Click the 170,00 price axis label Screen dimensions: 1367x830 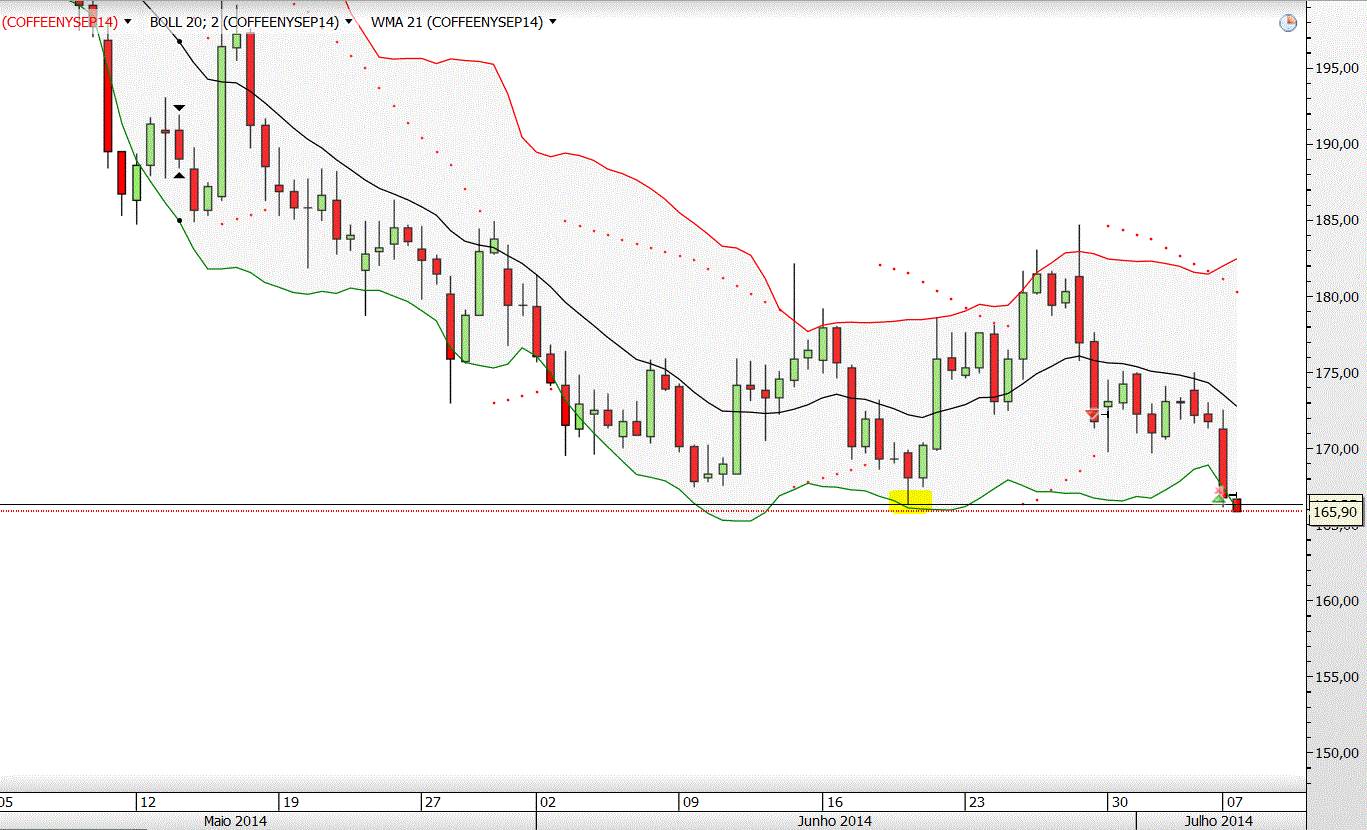coord(1336,449)
